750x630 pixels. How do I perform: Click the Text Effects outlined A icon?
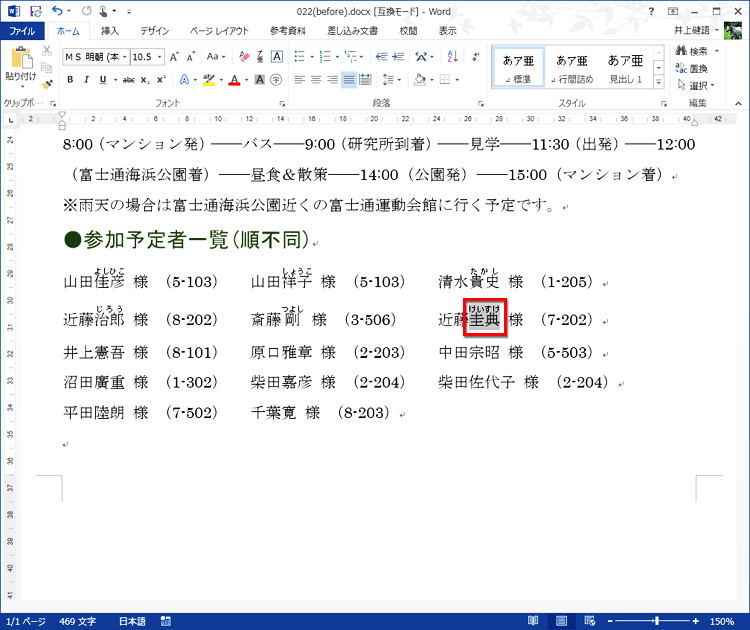pos(184,79)
